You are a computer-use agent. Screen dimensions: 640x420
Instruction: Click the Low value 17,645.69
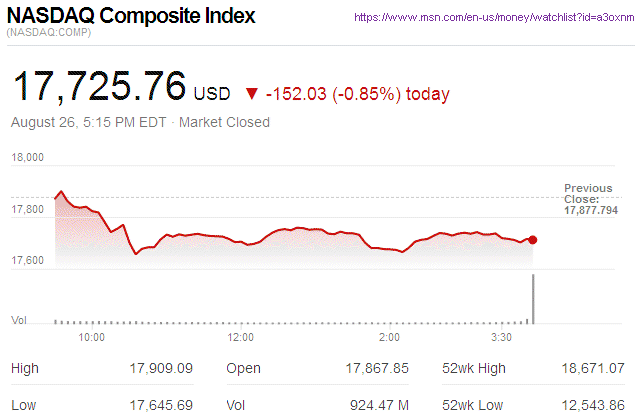[161, 405]
